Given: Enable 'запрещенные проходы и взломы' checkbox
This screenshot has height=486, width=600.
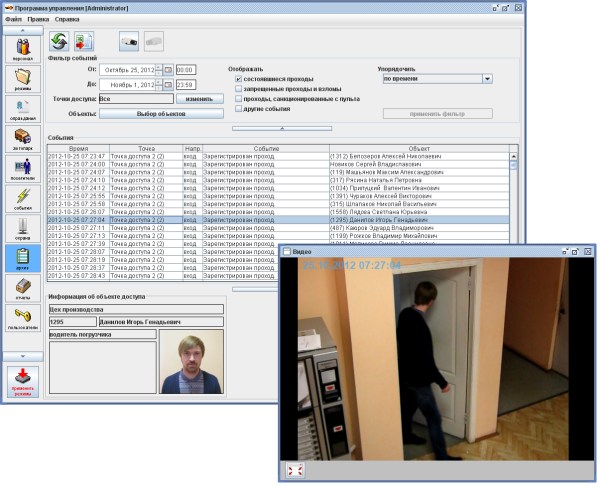Looking at the screenshot, I should click(x=237, y=88).
